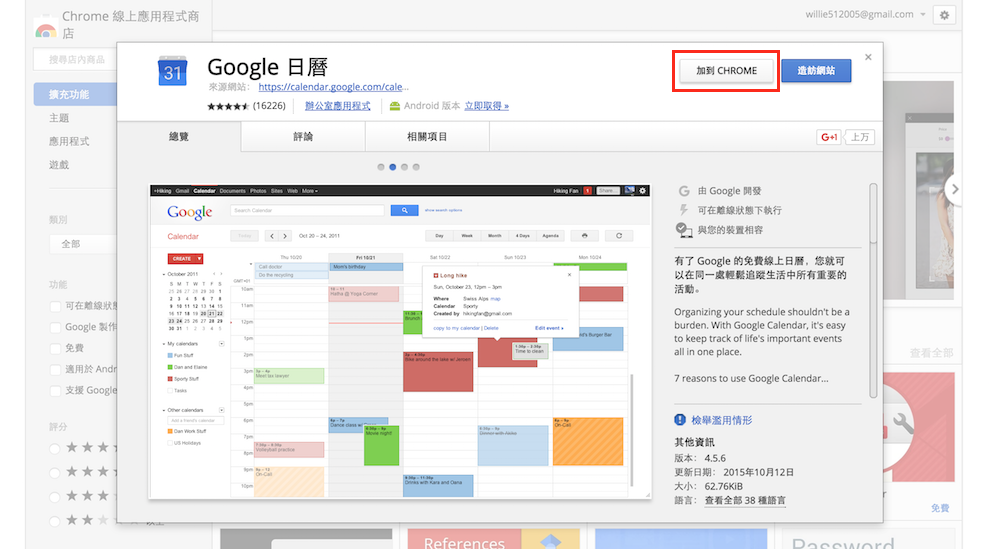Switch to 總覽 tab

pos(179,136)
